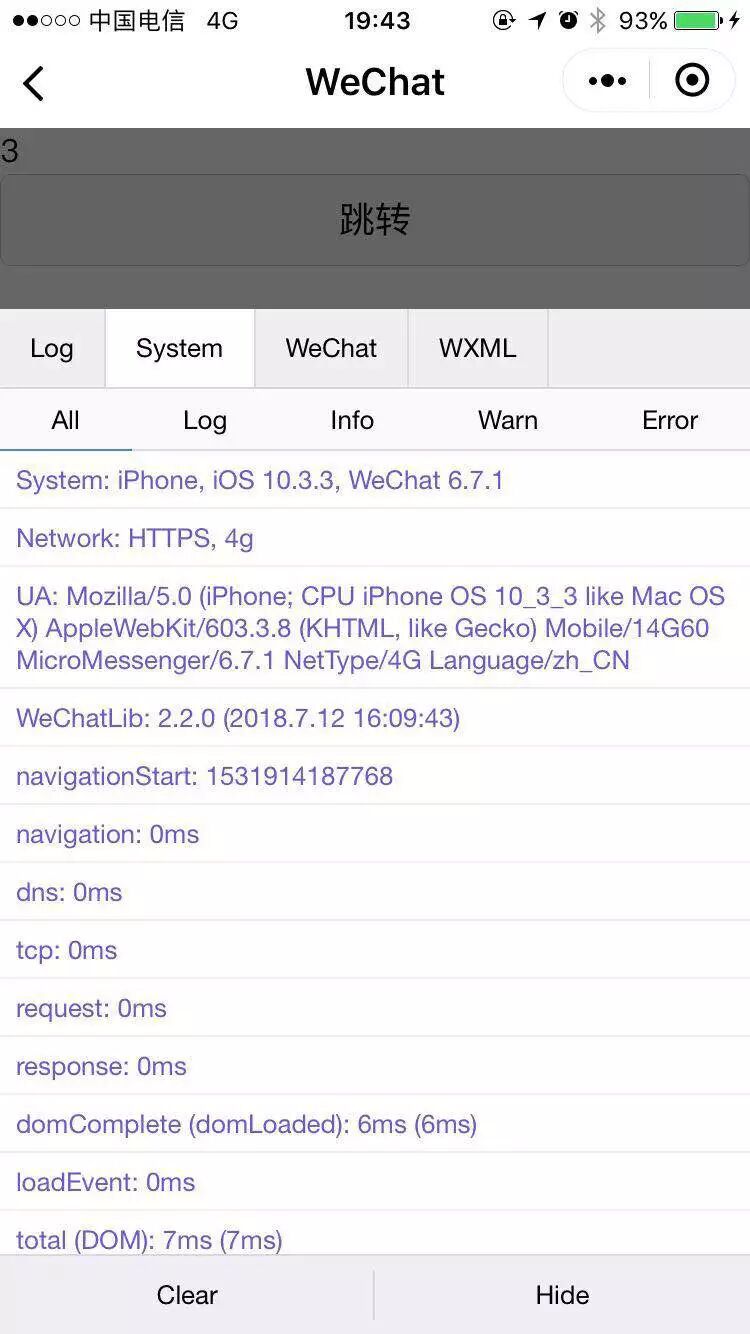Filter by Error level

(670, 420)
